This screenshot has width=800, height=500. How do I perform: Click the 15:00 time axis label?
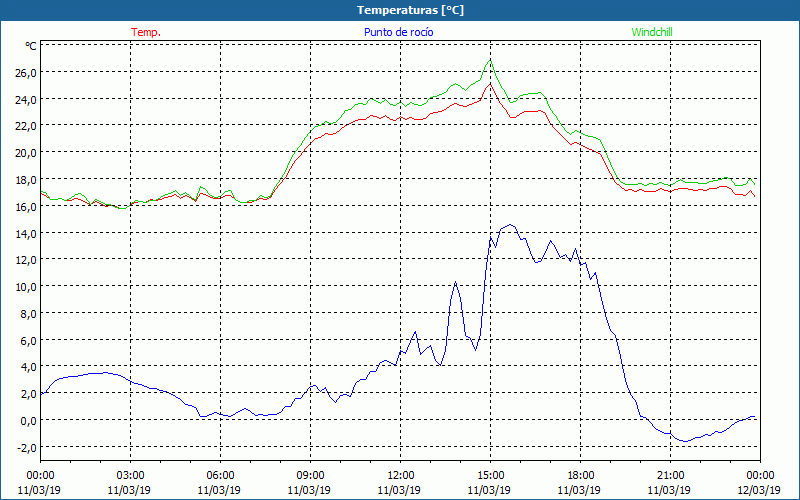[x=490, y=476]
